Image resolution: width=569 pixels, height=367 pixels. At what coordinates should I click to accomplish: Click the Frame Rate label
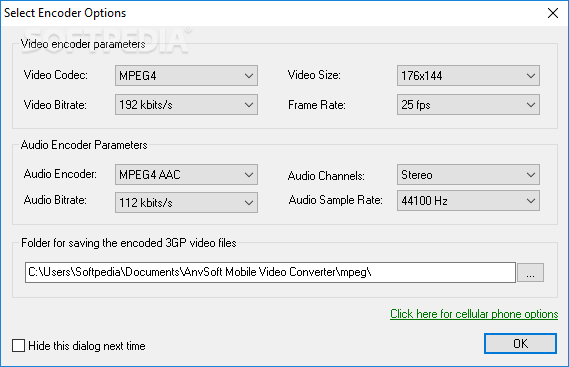point(317,105)
